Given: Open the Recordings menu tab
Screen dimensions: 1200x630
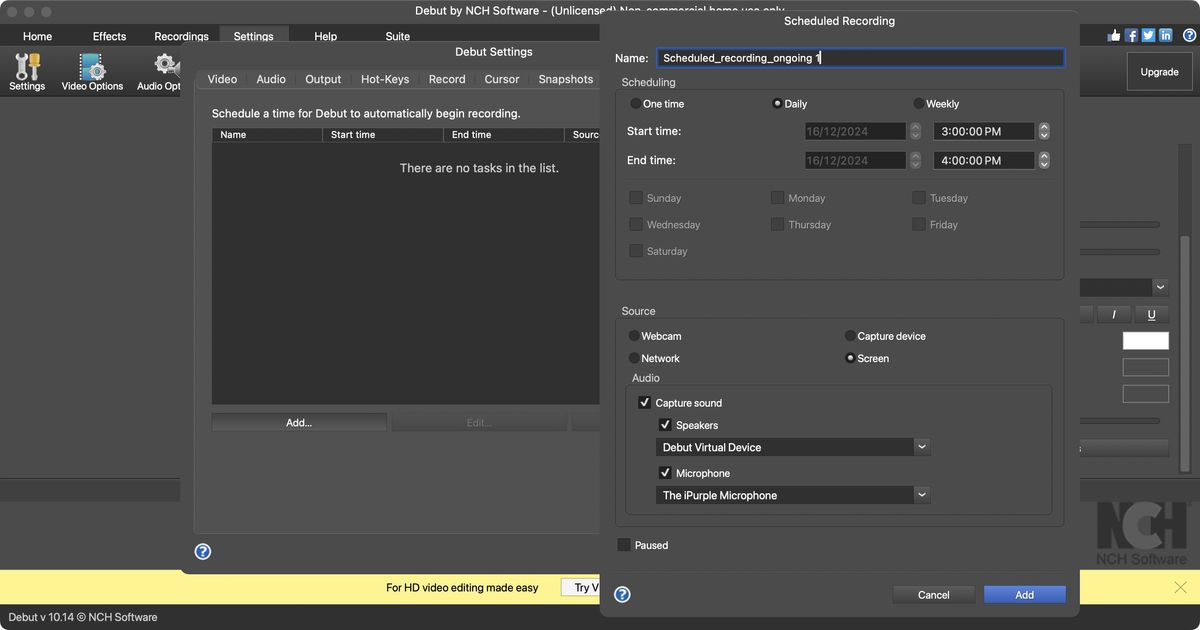Looking at the screenshot, I should (x=180, y=35).
